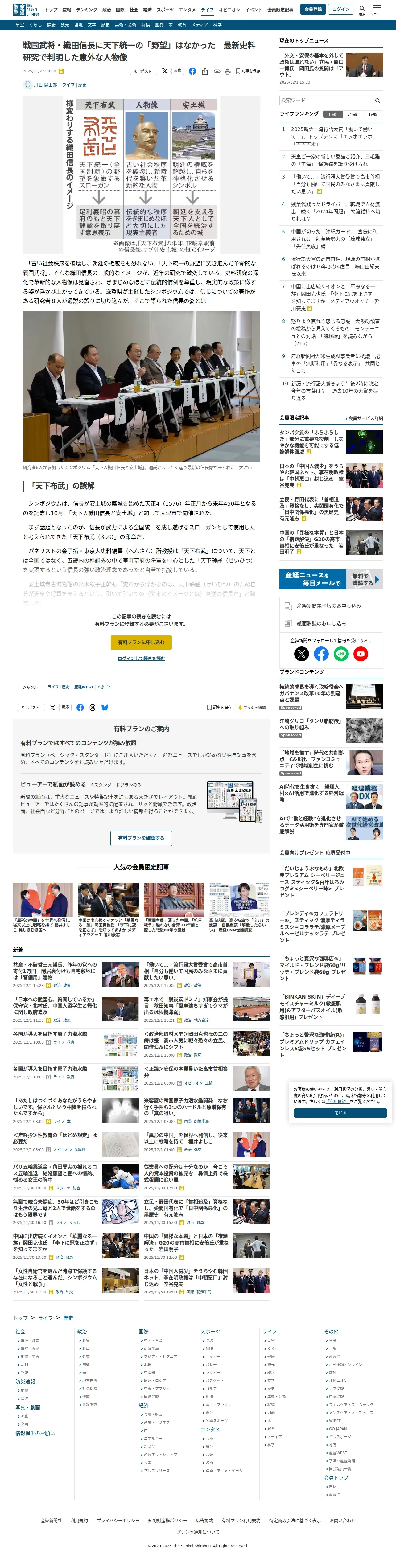Open ranking item 1 新語・流行語大賞
The height and width of the screenshot is (1568, 396).
335,136
